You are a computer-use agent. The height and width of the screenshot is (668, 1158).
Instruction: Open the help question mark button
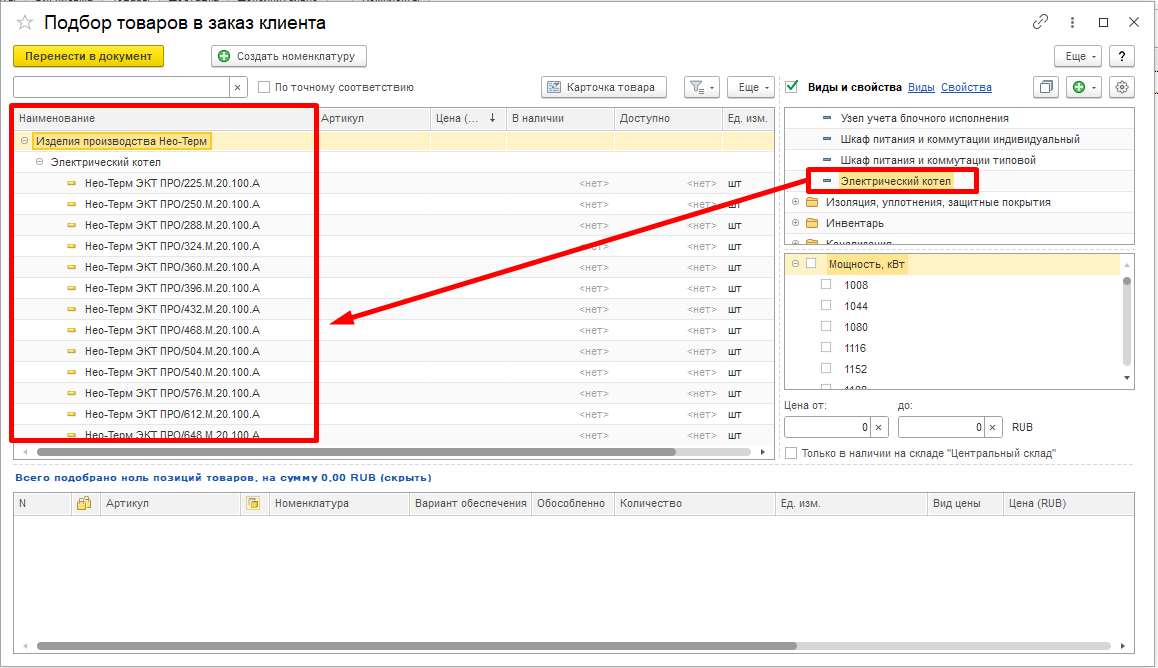pyautogui.click(x=1122, y=56)
